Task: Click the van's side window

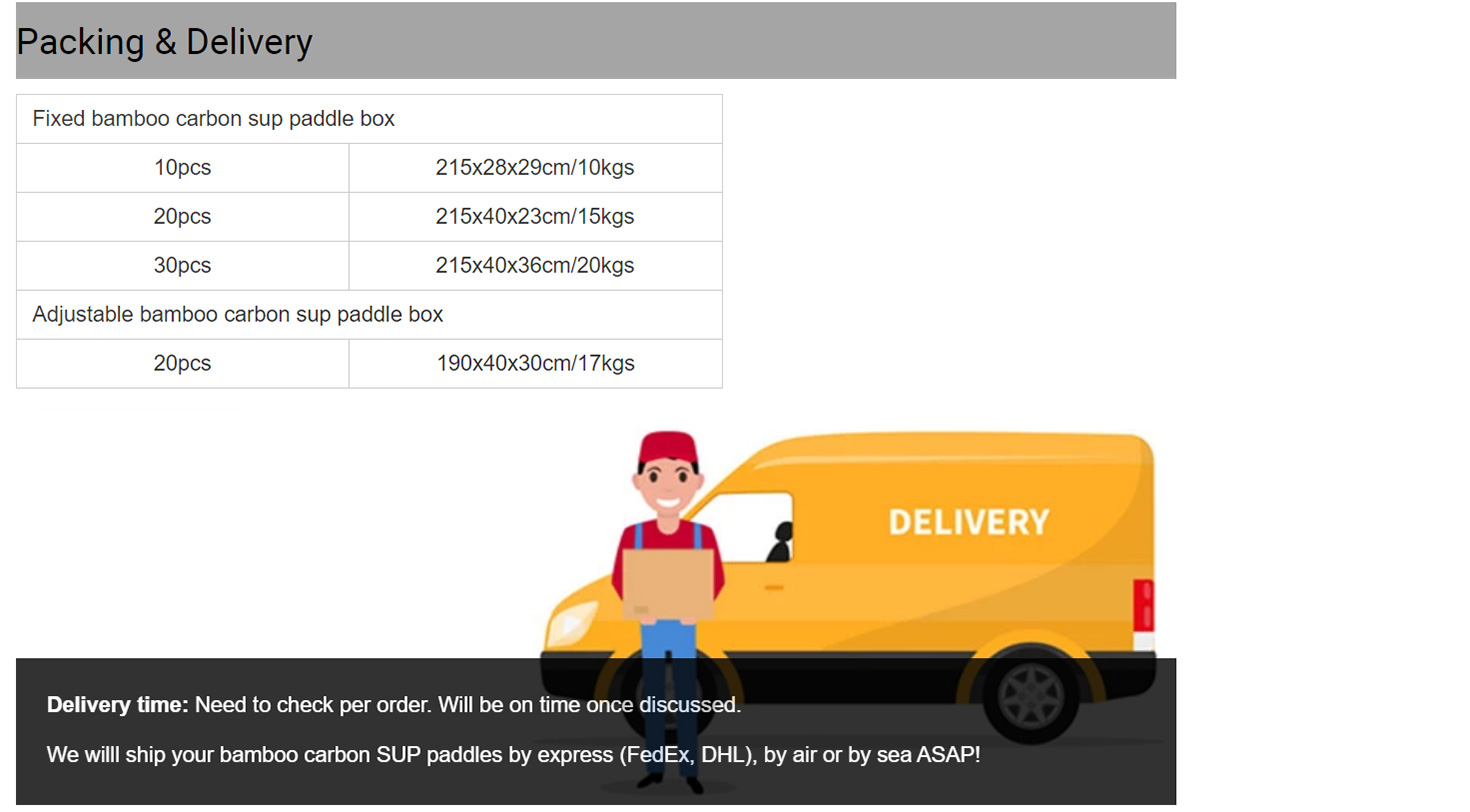Action: pyautogui.click(x=760, y=527)
